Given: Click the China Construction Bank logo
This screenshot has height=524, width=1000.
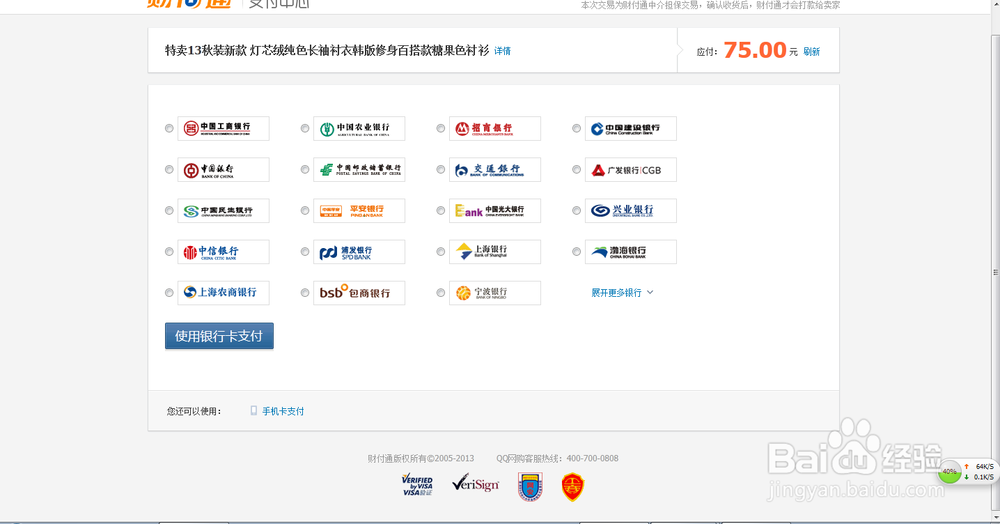Looking at the screenshot, I should pos(631,129).
